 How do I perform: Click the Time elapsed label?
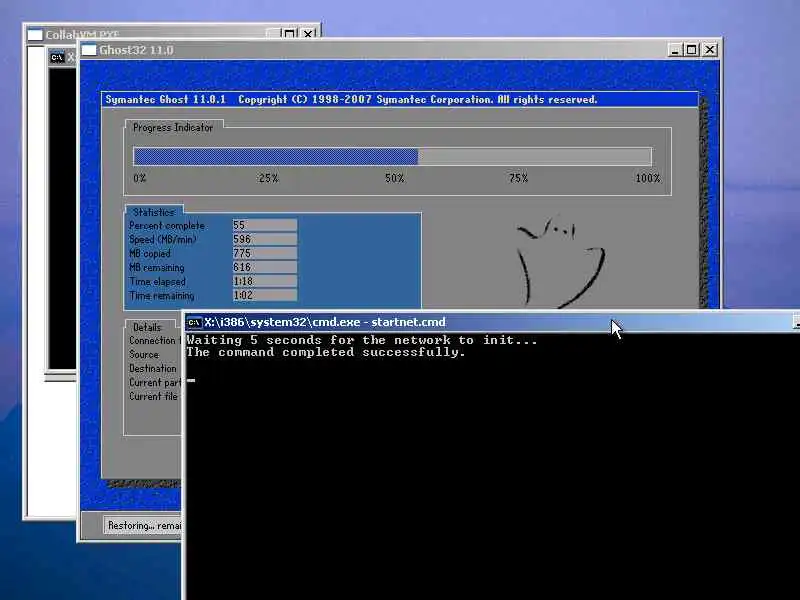click(x=157, y=282)
